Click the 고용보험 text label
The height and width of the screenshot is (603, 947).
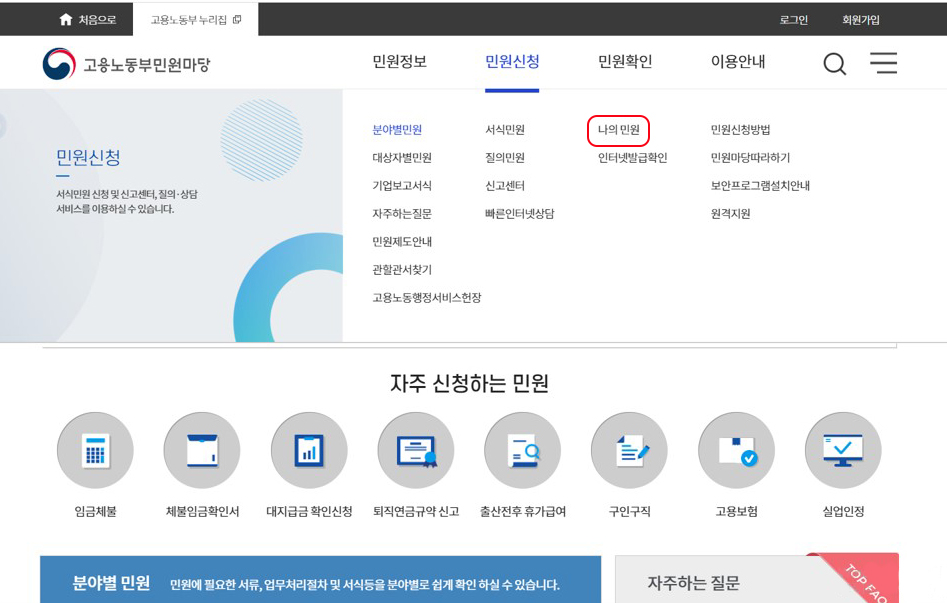coord(736,512)
